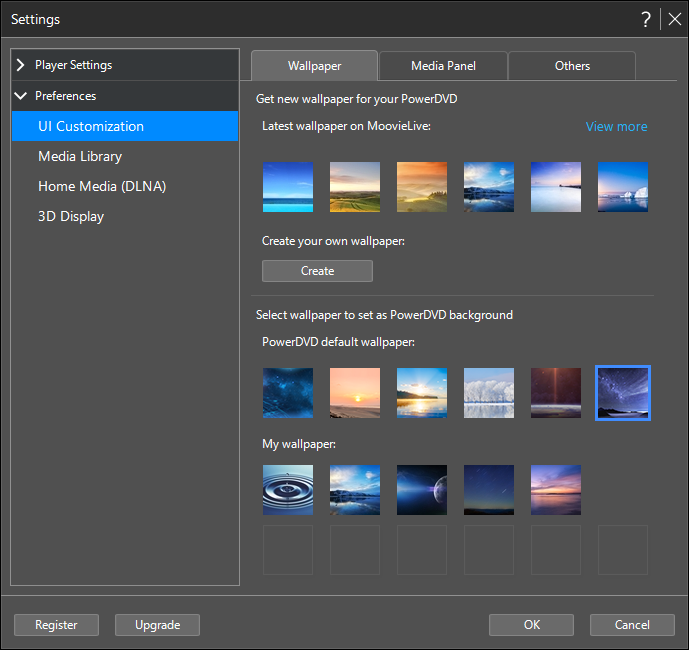Click the Upgrade button

pos(157,625)
